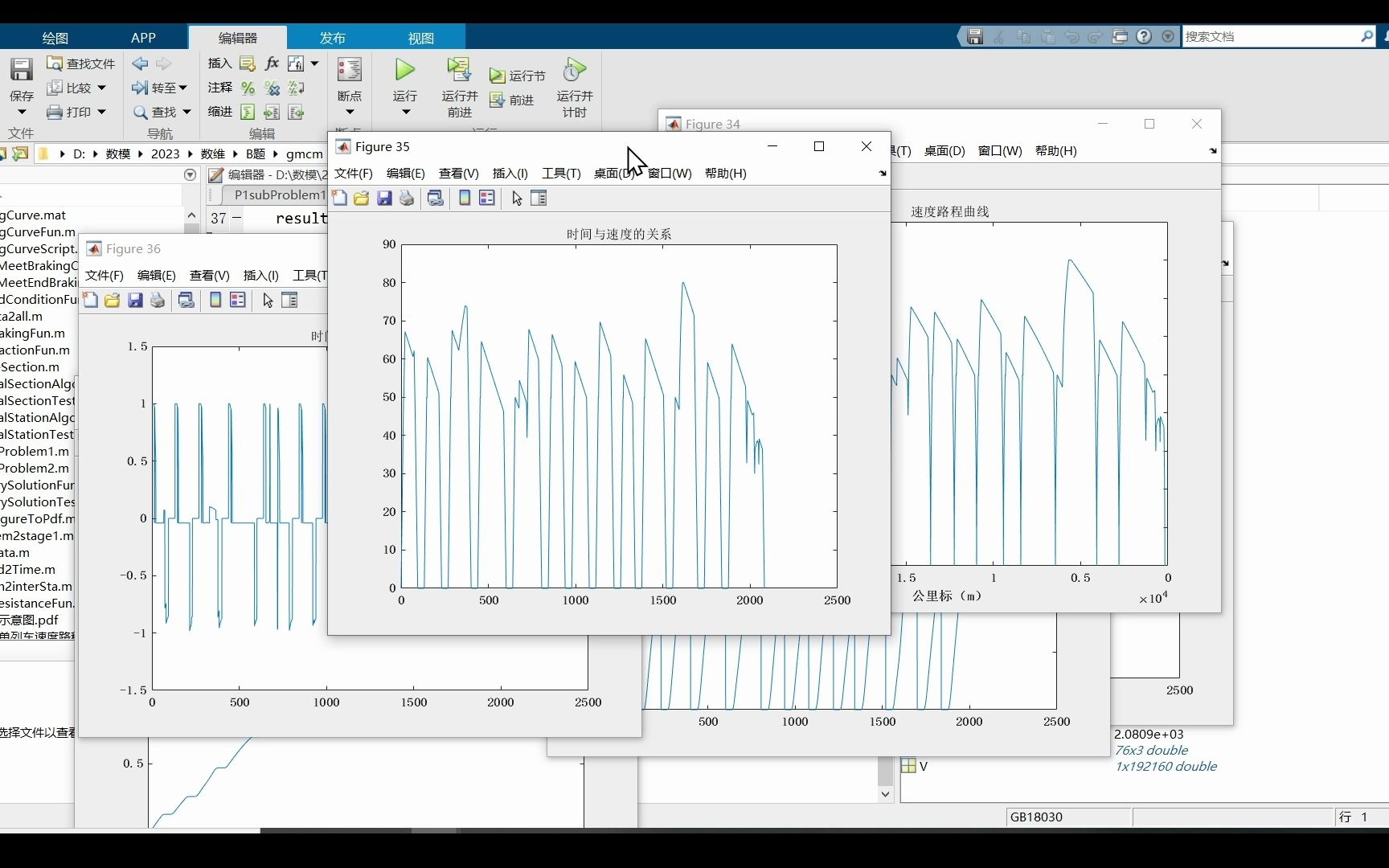Click the switch windows icon in quick access bar
The height and width of the screenshot is (868, 1389).
pyautogui.click(x=1120, y=36)
